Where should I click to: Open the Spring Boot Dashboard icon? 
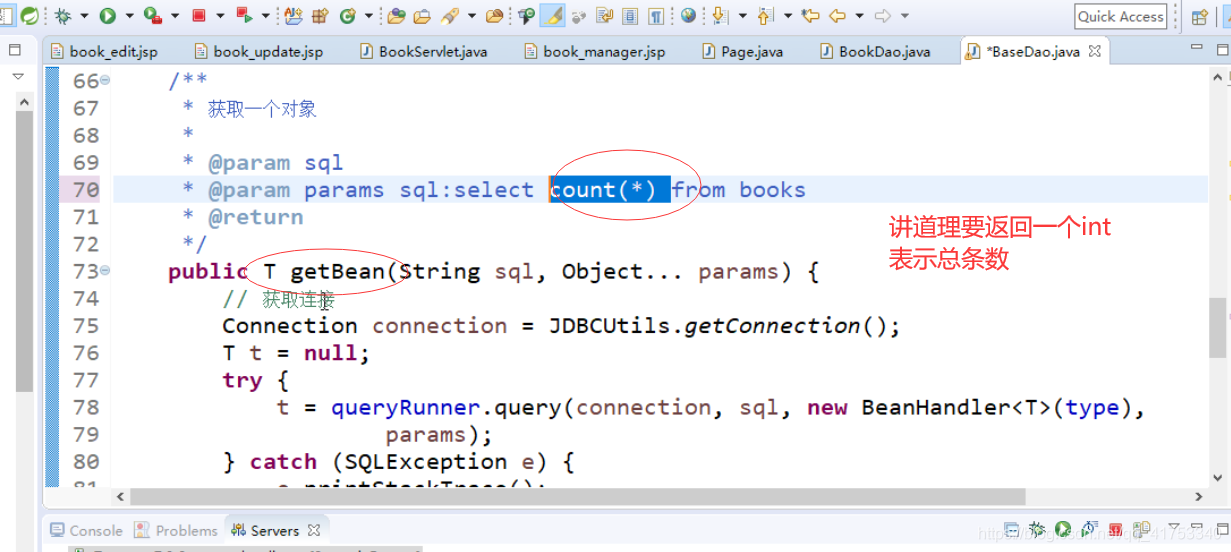30,16
